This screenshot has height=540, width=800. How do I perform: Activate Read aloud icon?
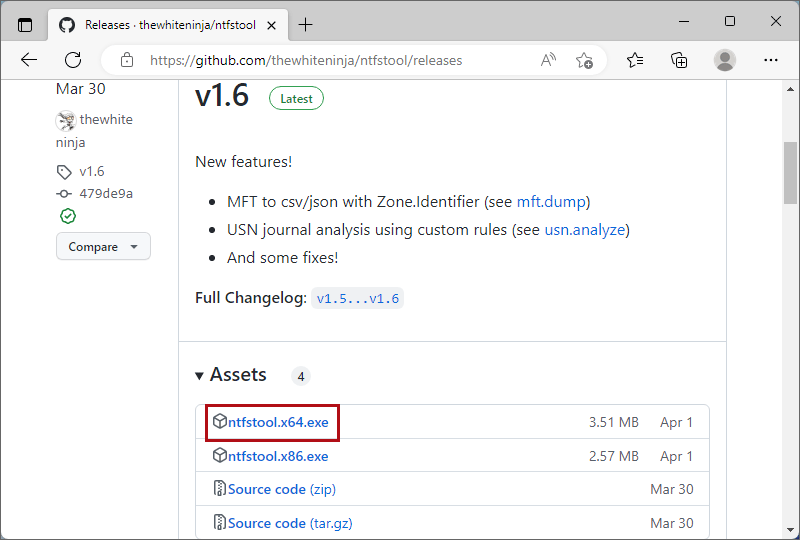coord(548,60)
